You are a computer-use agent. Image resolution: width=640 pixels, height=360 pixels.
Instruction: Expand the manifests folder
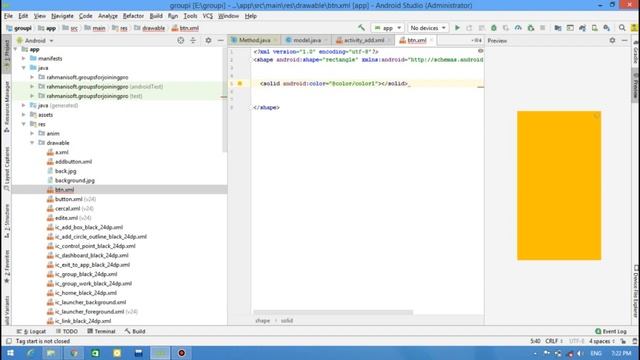pos(24,58)
